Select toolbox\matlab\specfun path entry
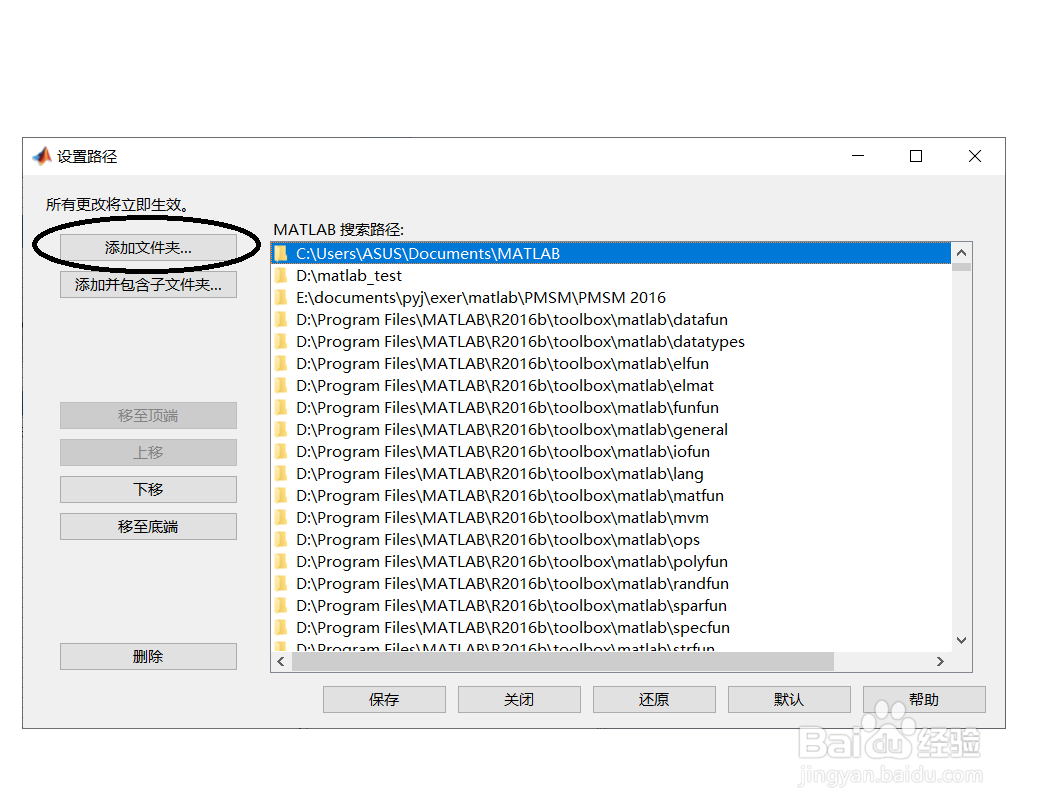The width and height of the screenshot is (1041, 811). 611,627
